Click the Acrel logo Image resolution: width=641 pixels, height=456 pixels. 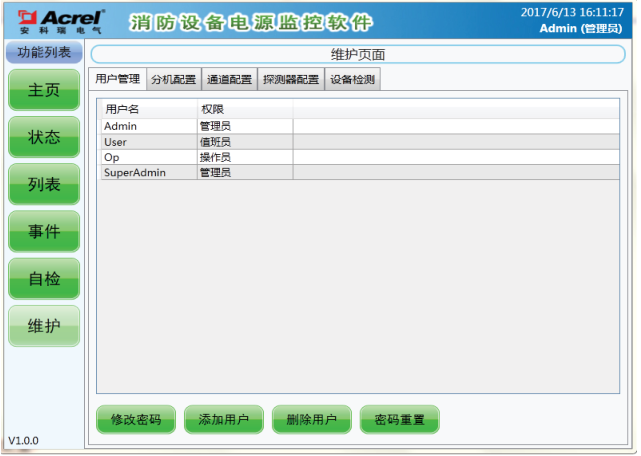pos(55,20)
